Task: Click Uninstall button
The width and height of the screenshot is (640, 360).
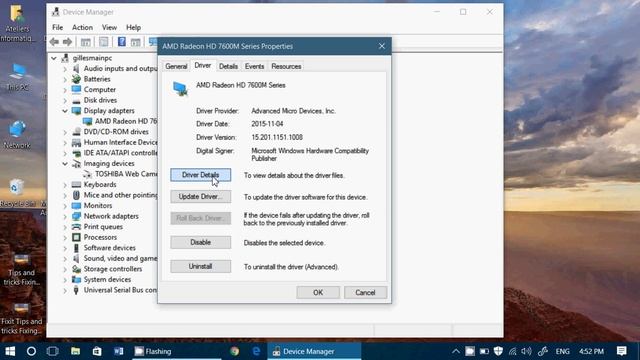Action: pos(200,266)
